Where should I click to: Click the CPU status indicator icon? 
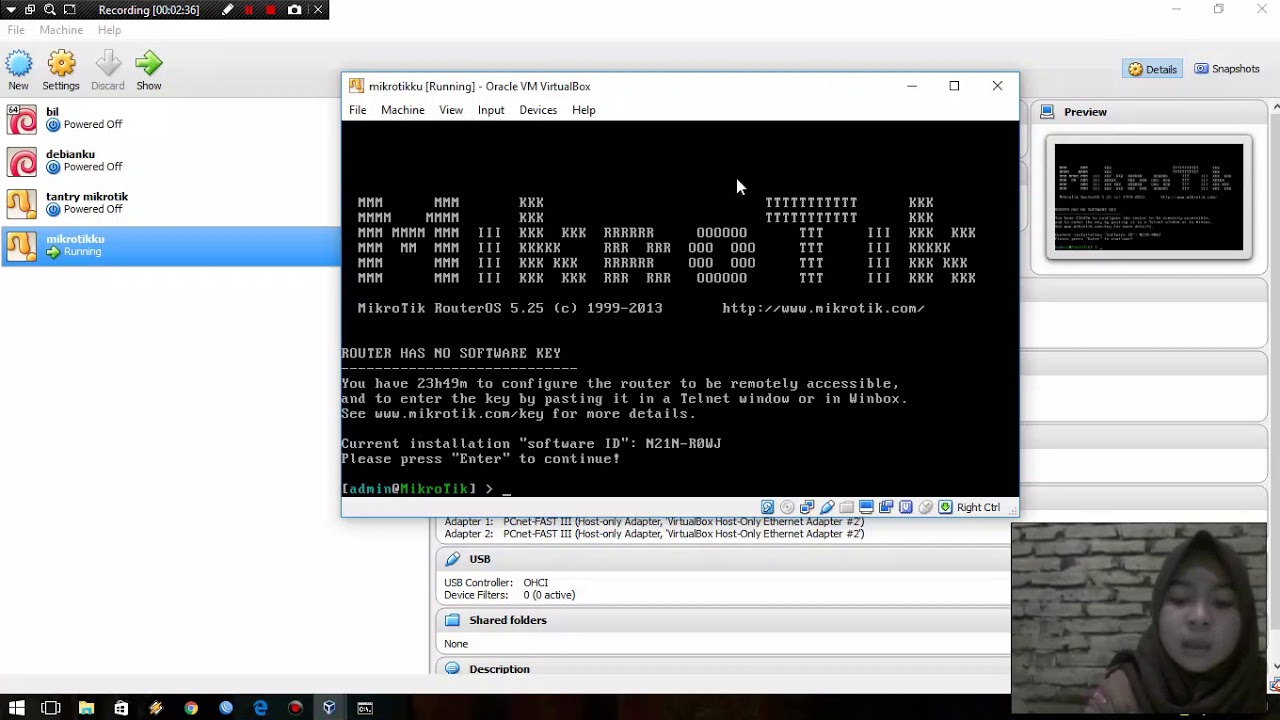(x=906, y=507)
